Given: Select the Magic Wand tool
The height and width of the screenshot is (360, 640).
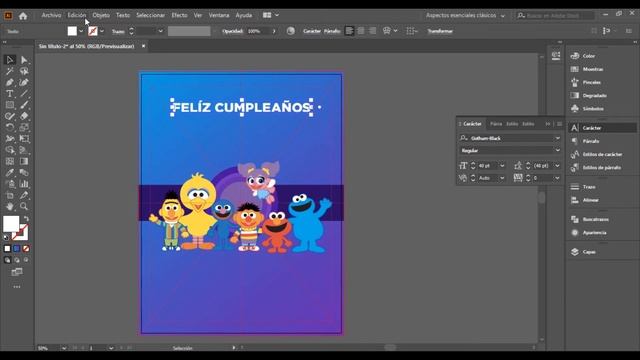Looking at the screenshot, I should (x=10, y=71).
